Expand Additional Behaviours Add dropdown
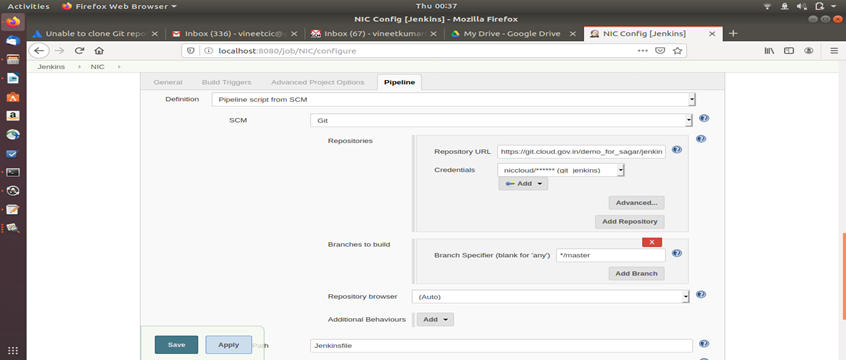846x360 pixels. 435,320
